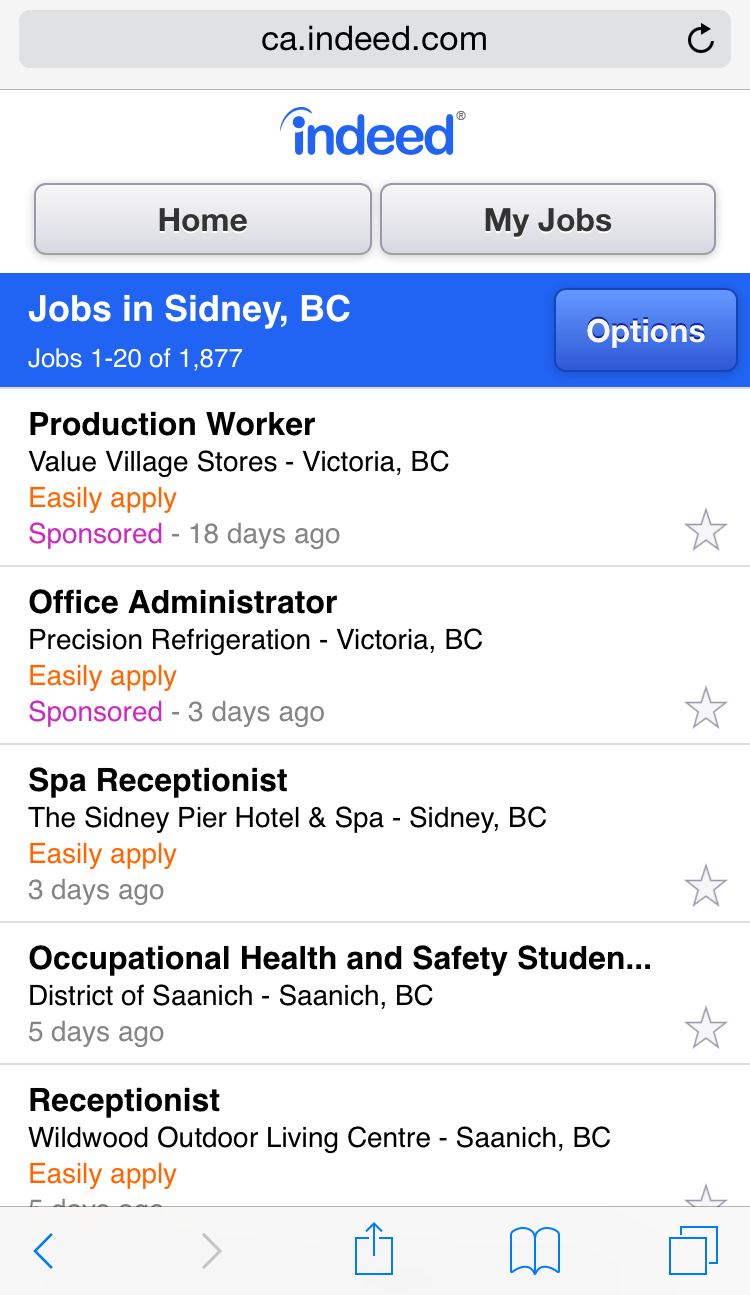The image size is (750, 1295).
Task: Click the Indeed logo
Action: tap(373, 133)
